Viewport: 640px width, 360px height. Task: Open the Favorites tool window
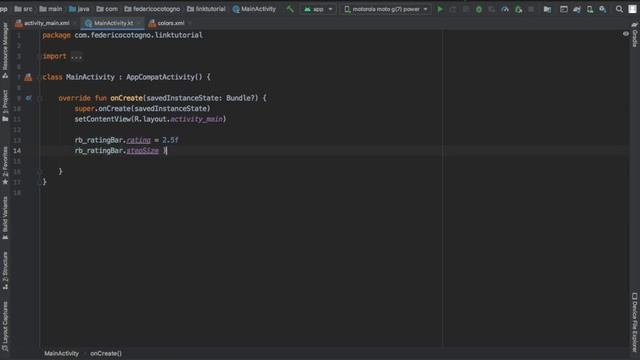coord(5,165)
